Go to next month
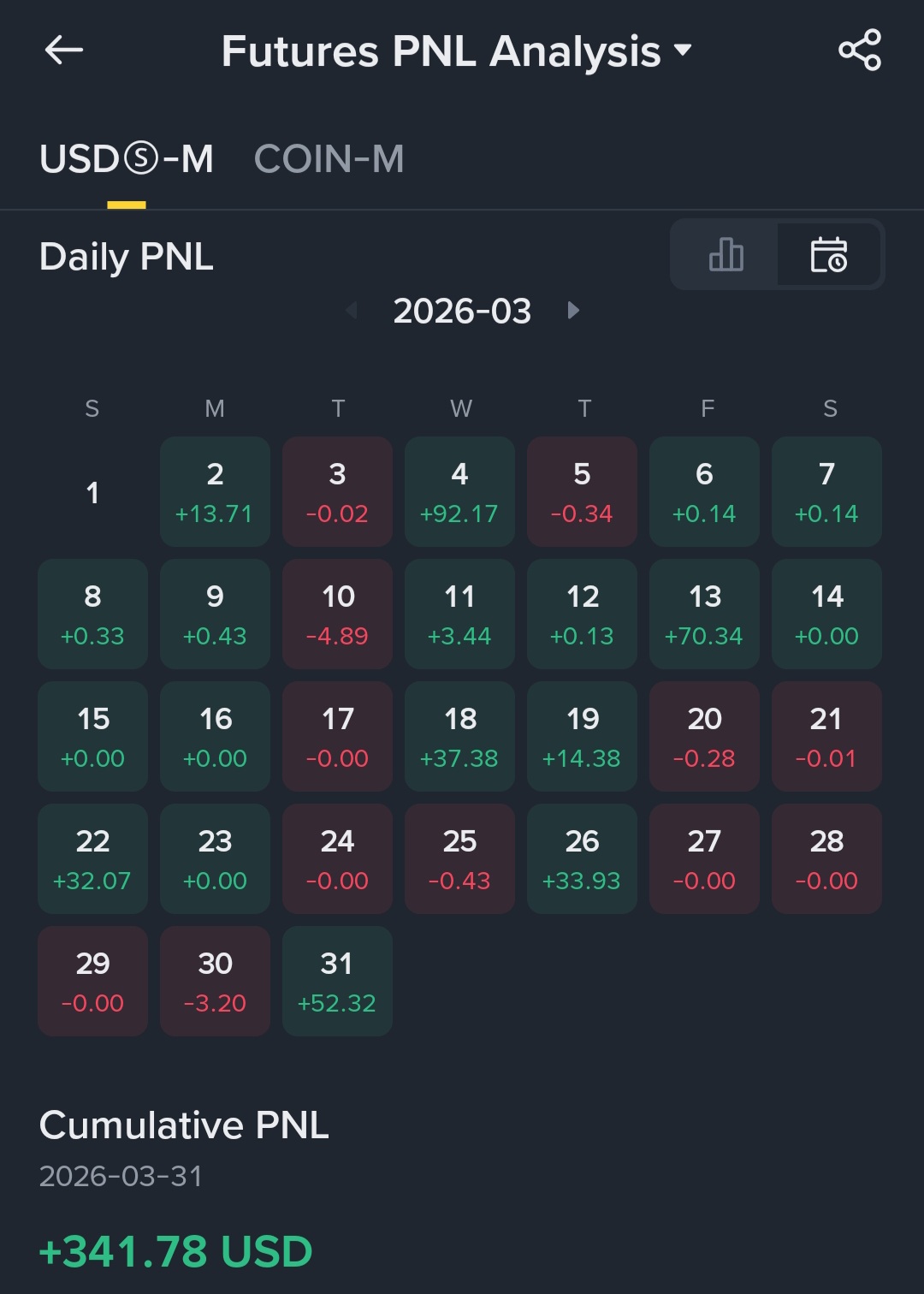924x1294 pixels. coord(573,311)
